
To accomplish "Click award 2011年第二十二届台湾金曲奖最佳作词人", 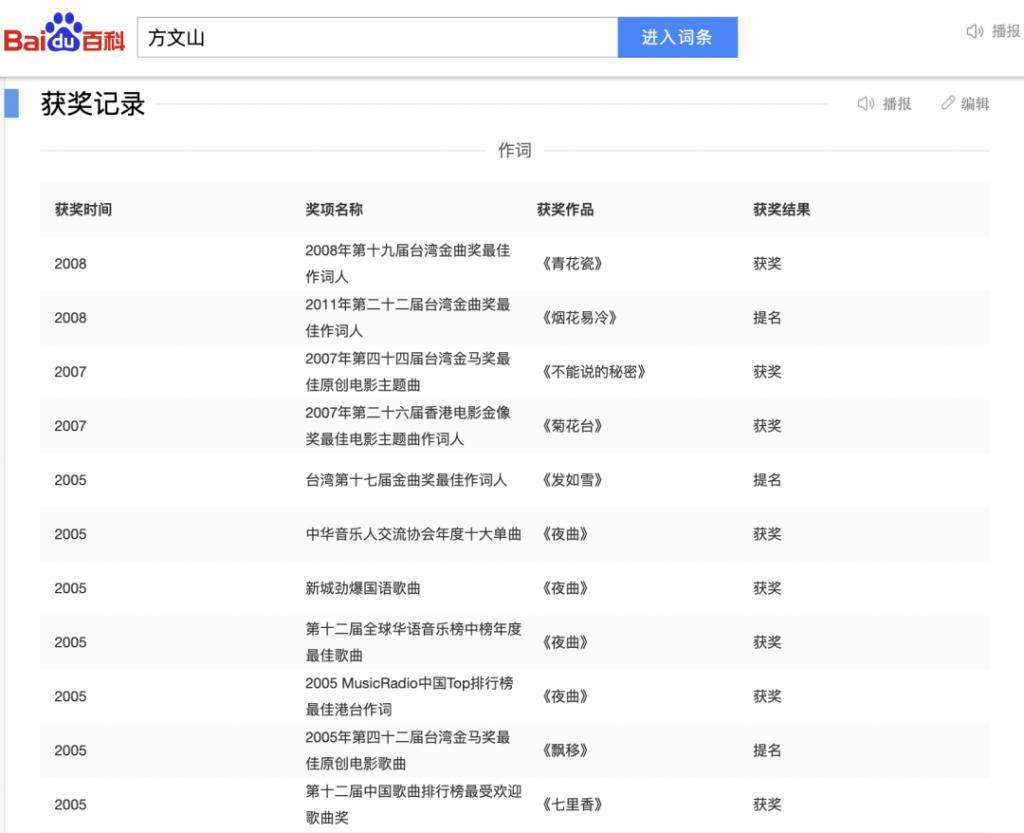I will tap(408, 318).
